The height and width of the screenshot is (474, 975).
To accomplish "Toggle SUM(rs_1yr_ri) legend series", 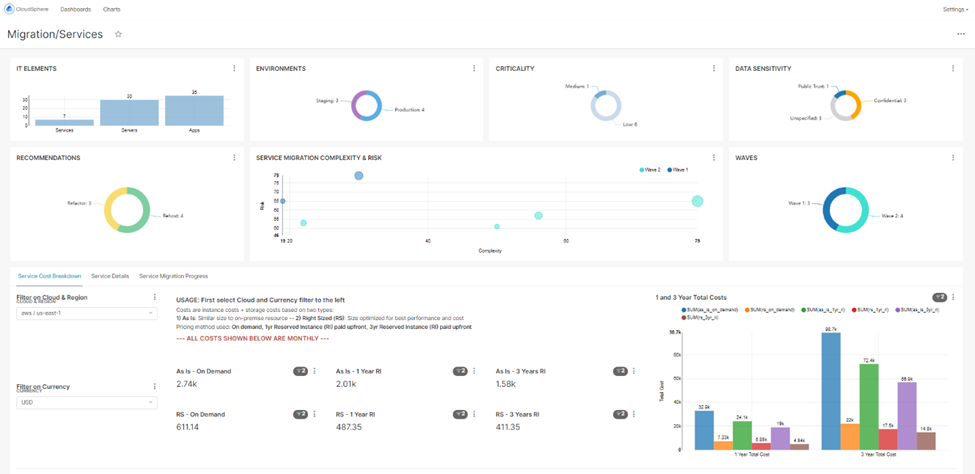I will pyautogui.click(x=871, y=310).
